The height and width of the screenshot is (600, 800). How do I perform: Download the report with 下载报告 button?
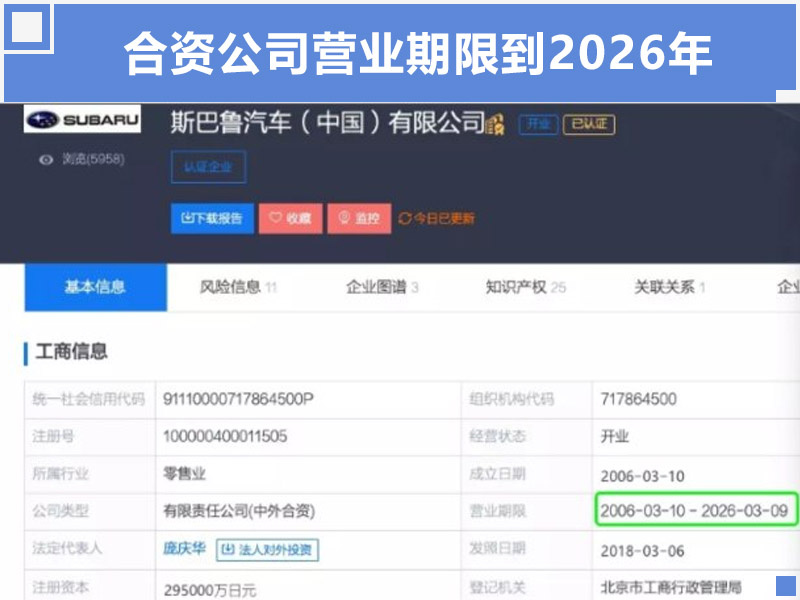pos(212,218)
